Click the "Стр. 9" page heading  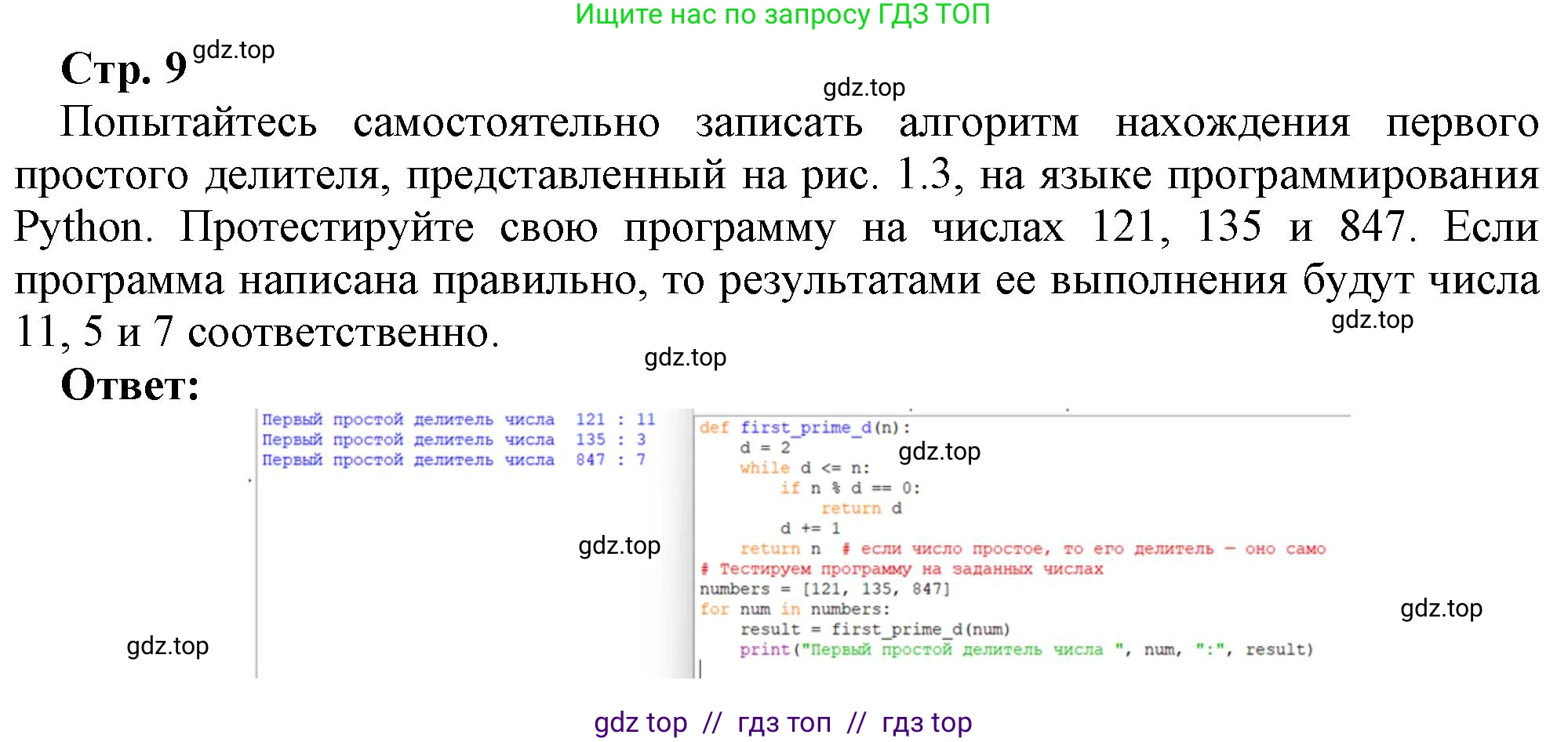click(x=123, y=69)
